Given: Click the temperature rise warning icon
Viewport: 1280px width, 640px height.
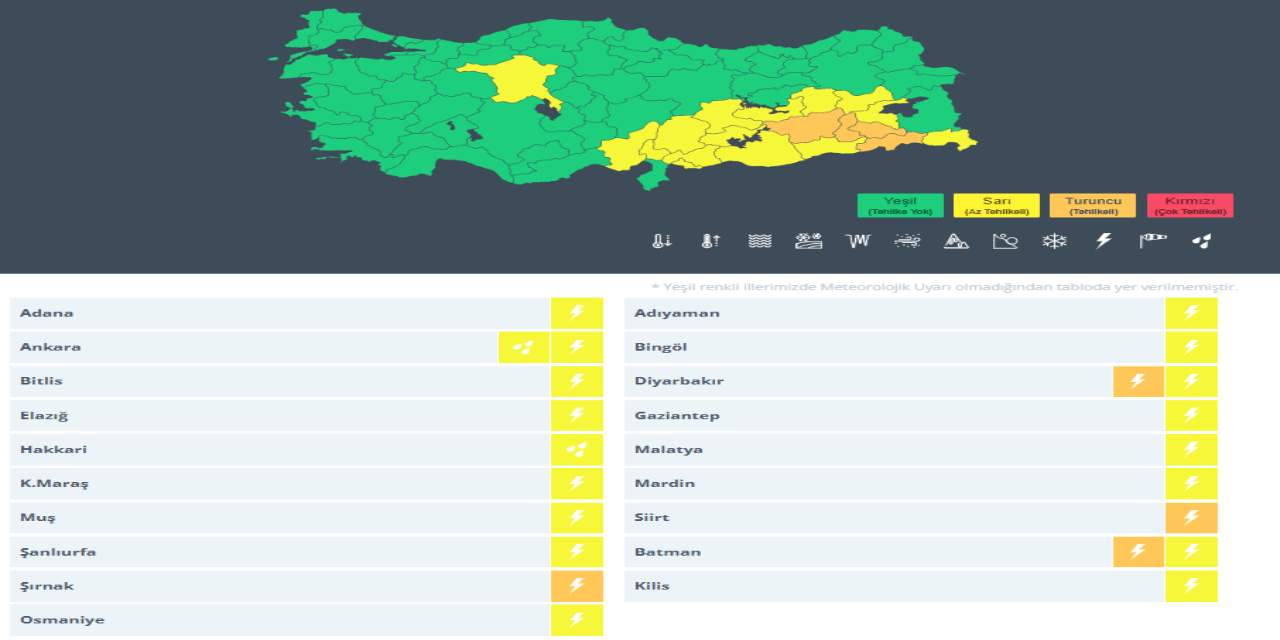Looking at the screenshot, I should click(x=710, y=241).
